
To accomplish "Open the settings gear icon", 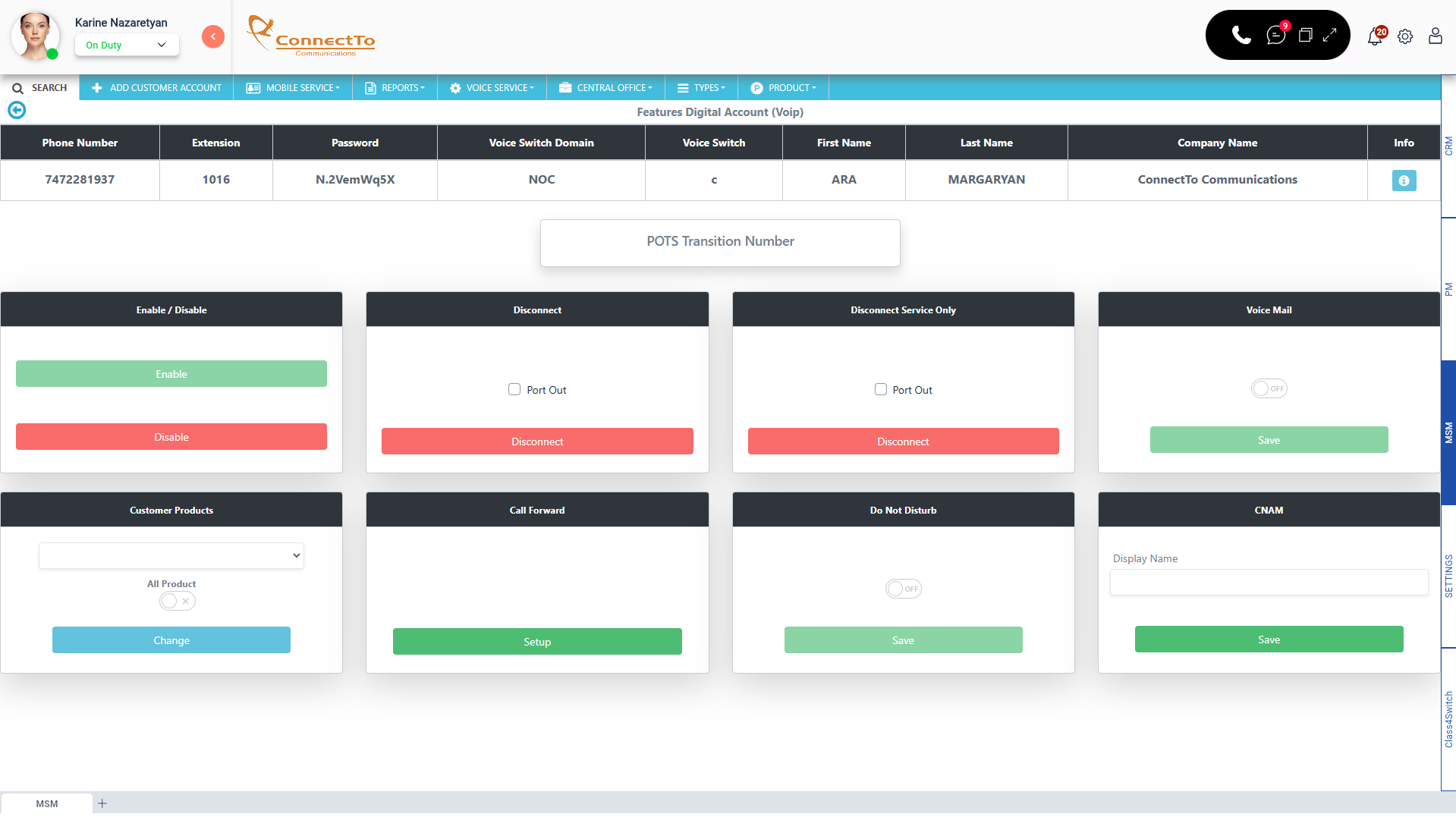I will pyautogui.click(x=1405, y=36).
